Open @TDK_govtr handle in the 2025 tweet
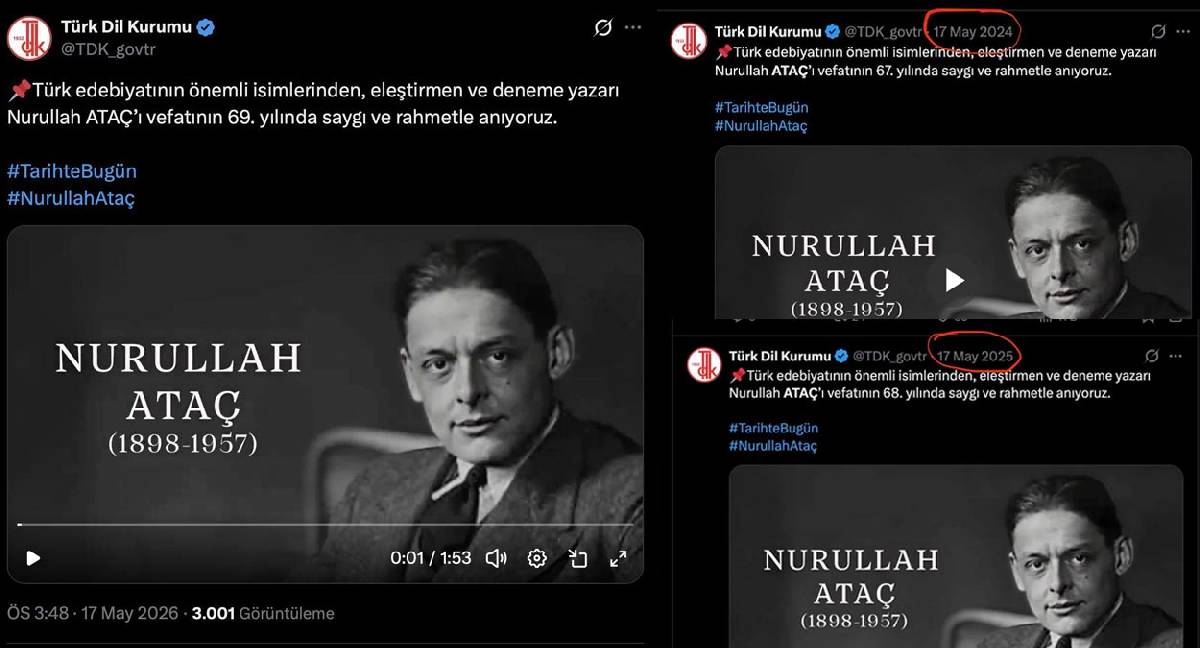Viewport: 1200px width, 648px height. [x=890, y=356]
